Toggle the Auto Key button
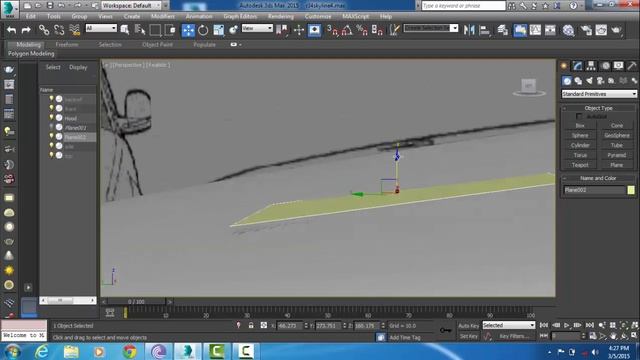 point(469,326)
